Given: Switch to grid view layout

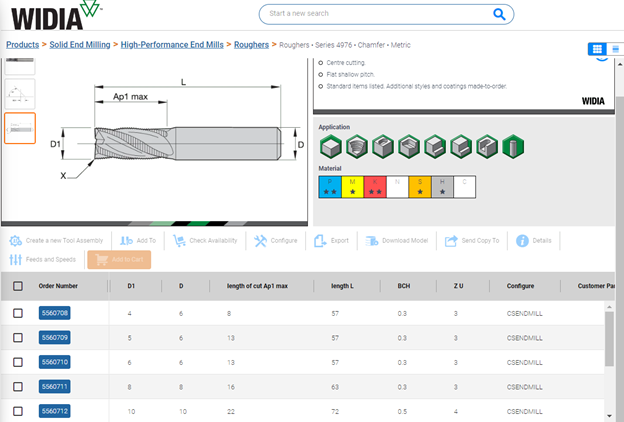Looking at the screenshot, I should pos(597,49).
